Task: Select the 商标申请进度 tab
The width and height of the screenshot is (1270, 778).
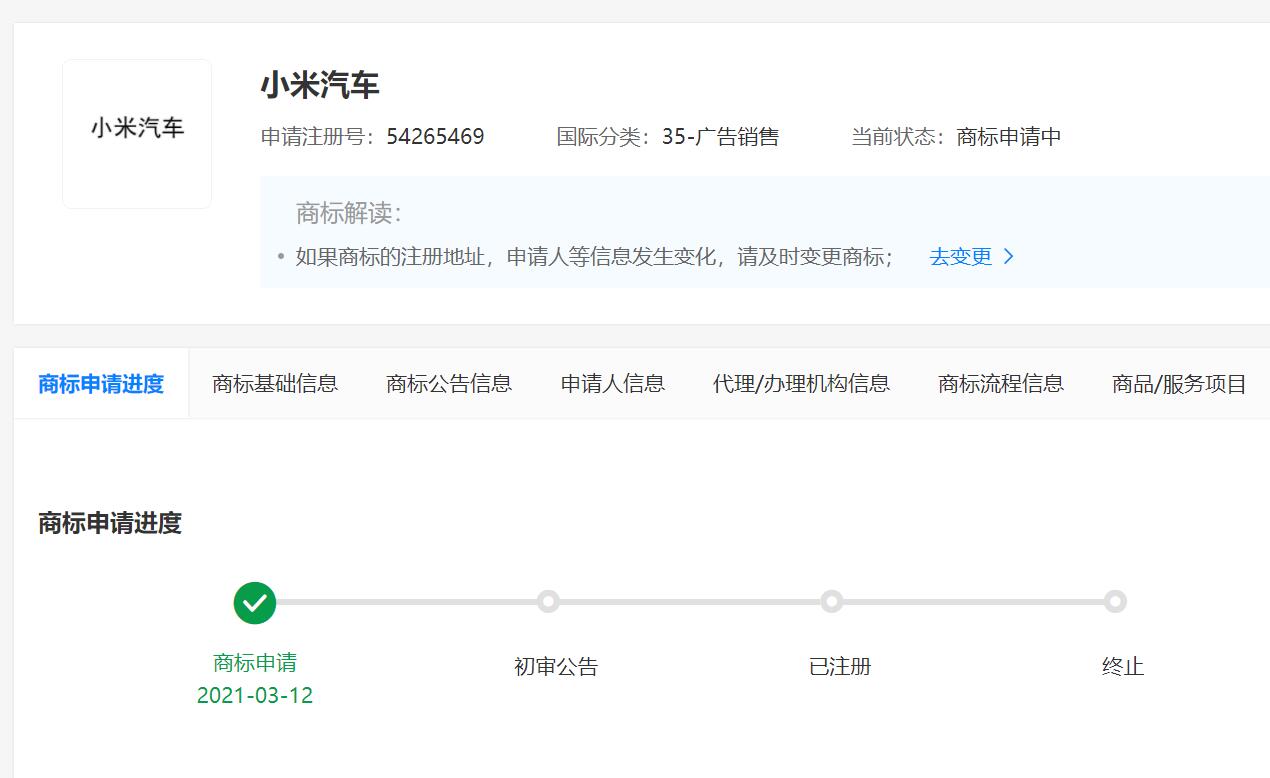Action: 101,383
